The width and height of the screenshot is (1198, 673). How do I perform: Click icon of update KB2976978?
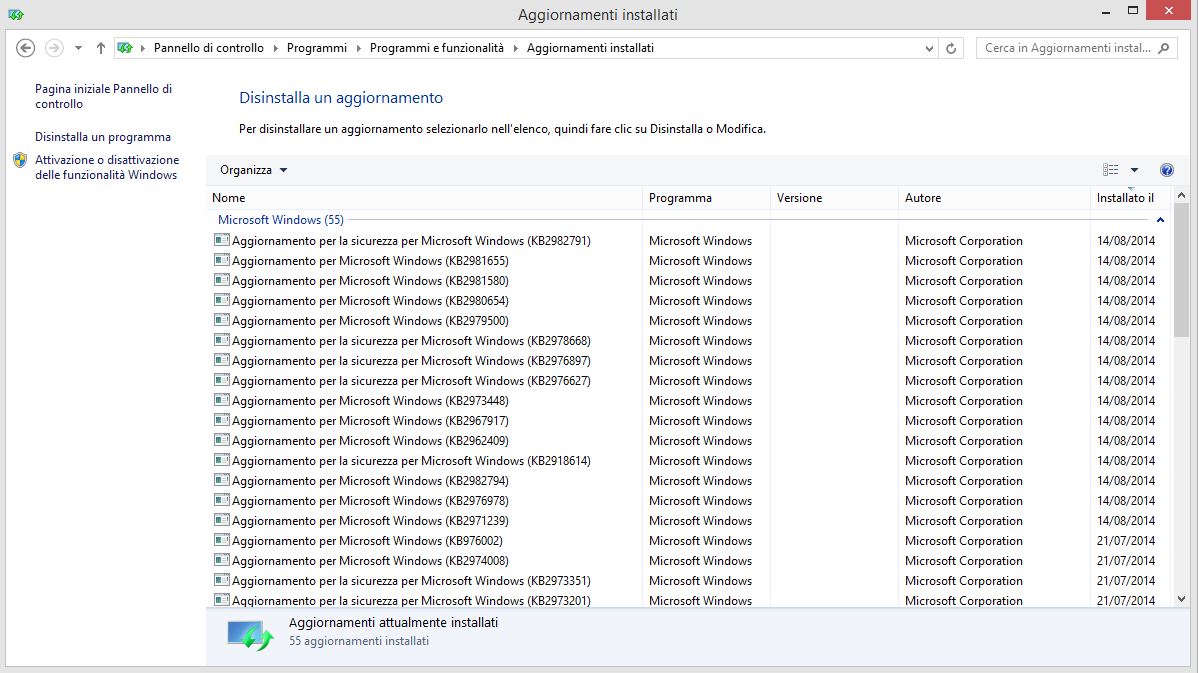tap(222, 500)
